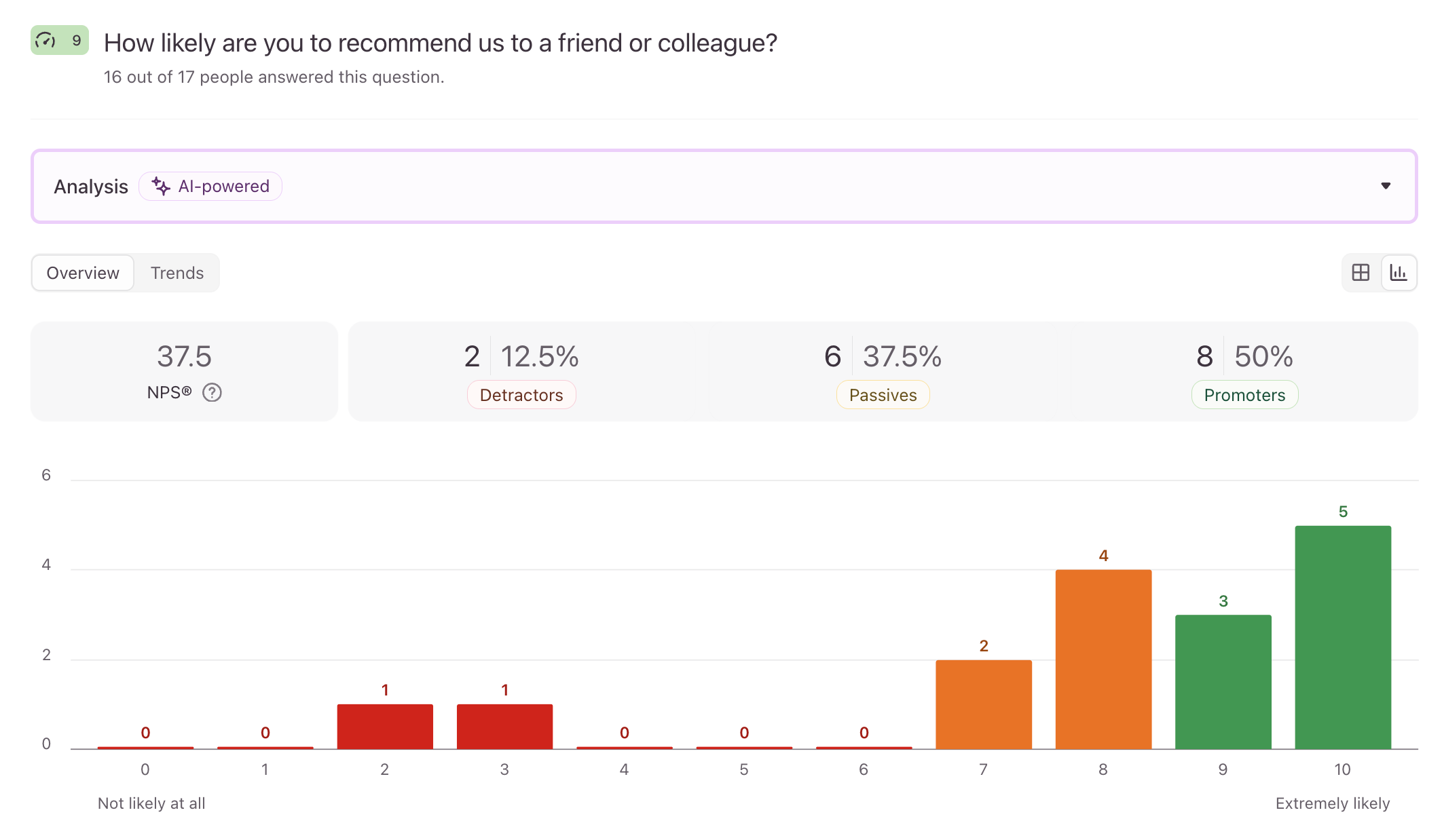Click the gauge icon for question 9
Screen dimensions: 1442x840
[45, 40]
